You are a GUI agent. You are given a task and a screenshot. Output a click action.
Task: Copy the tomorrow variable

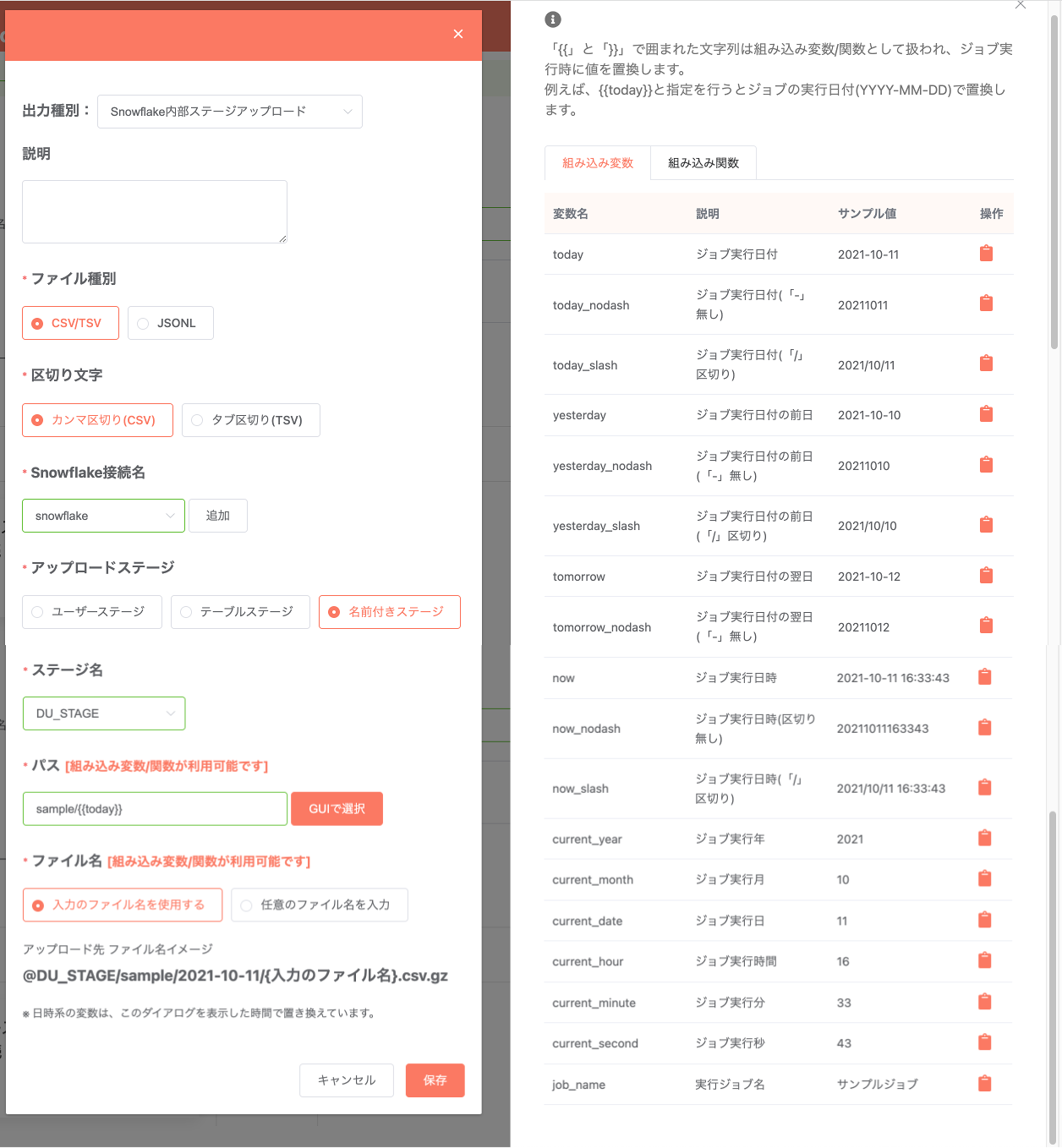click(x=986, y=576)
